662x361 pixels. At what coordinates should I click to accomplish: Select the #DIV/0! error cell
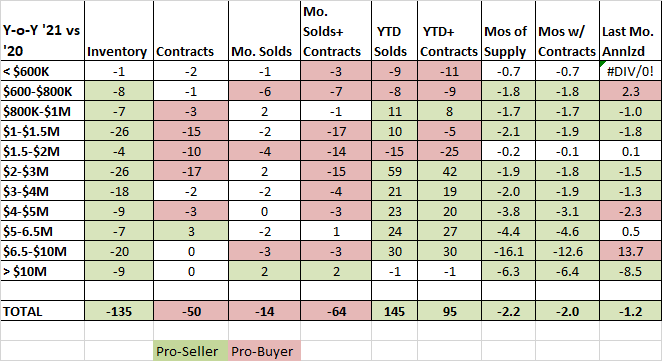630,71
